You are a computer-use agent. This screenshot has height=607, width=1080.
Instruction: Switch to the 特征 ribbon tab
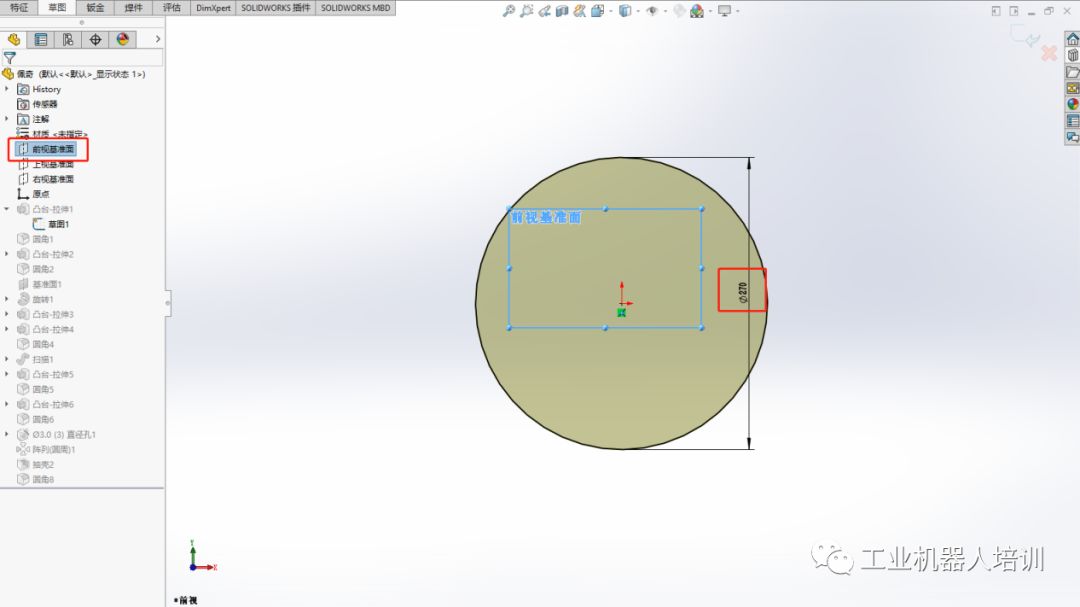[19, 8]
